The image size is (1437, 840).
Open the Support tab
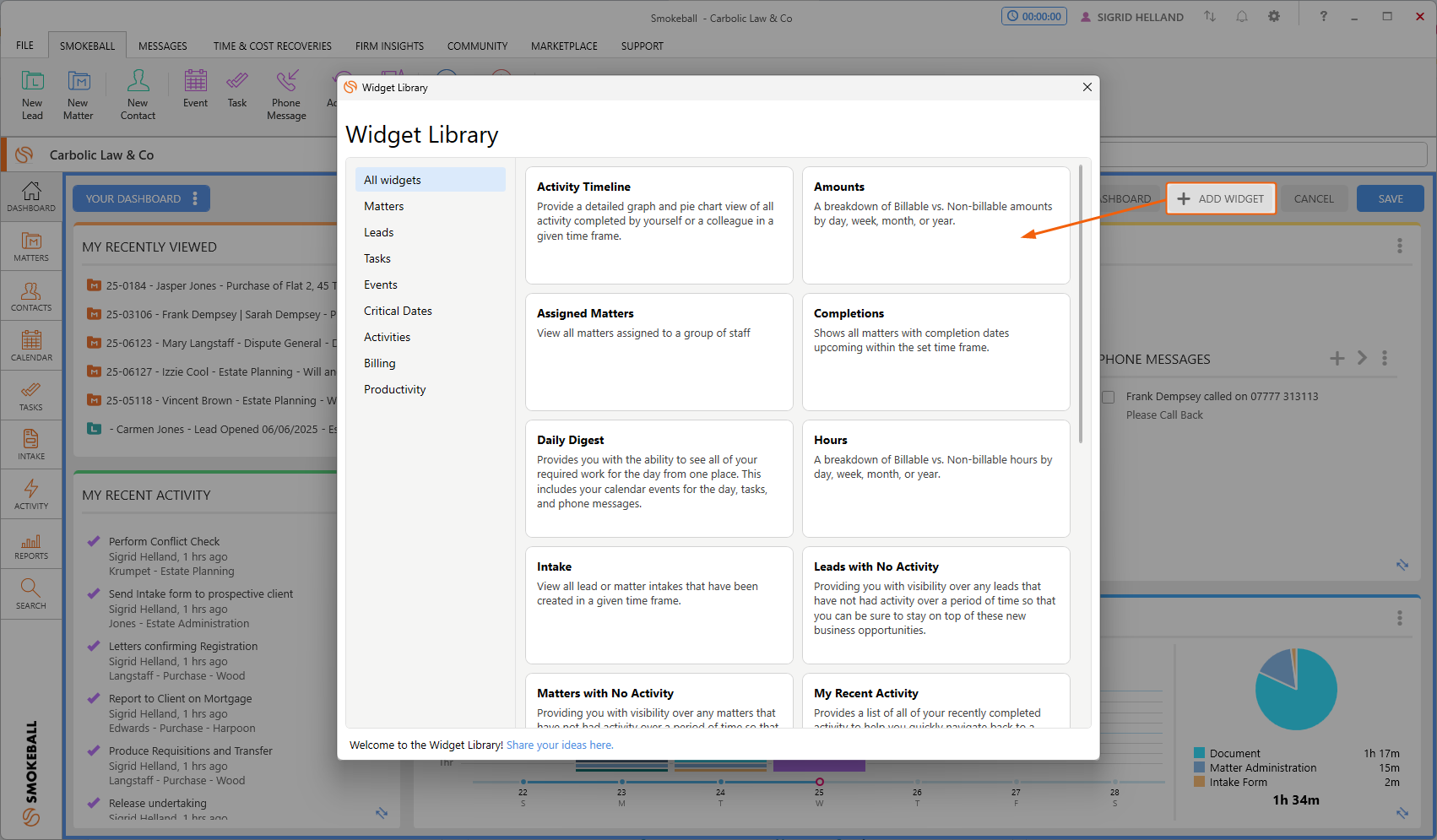643,46
